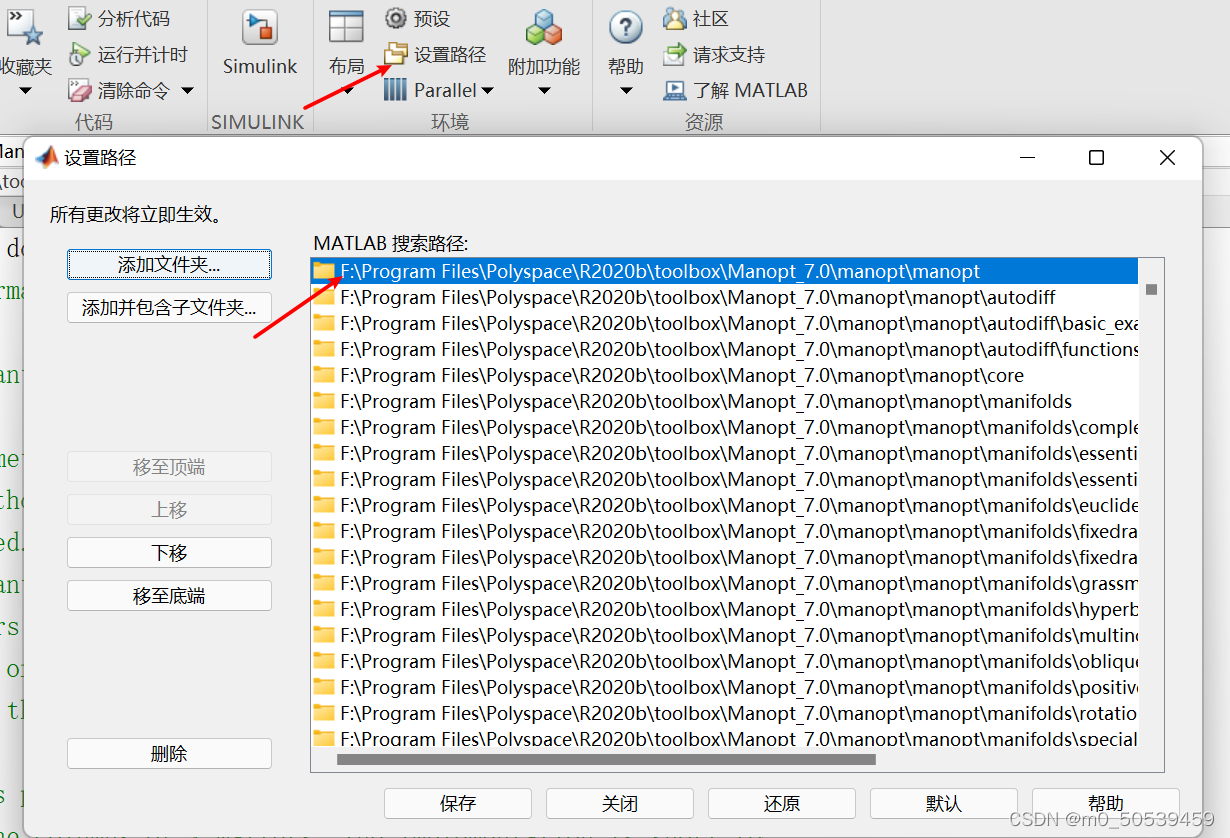Expand the Help (帮助) dropdown arrow

tap(626, 91)
